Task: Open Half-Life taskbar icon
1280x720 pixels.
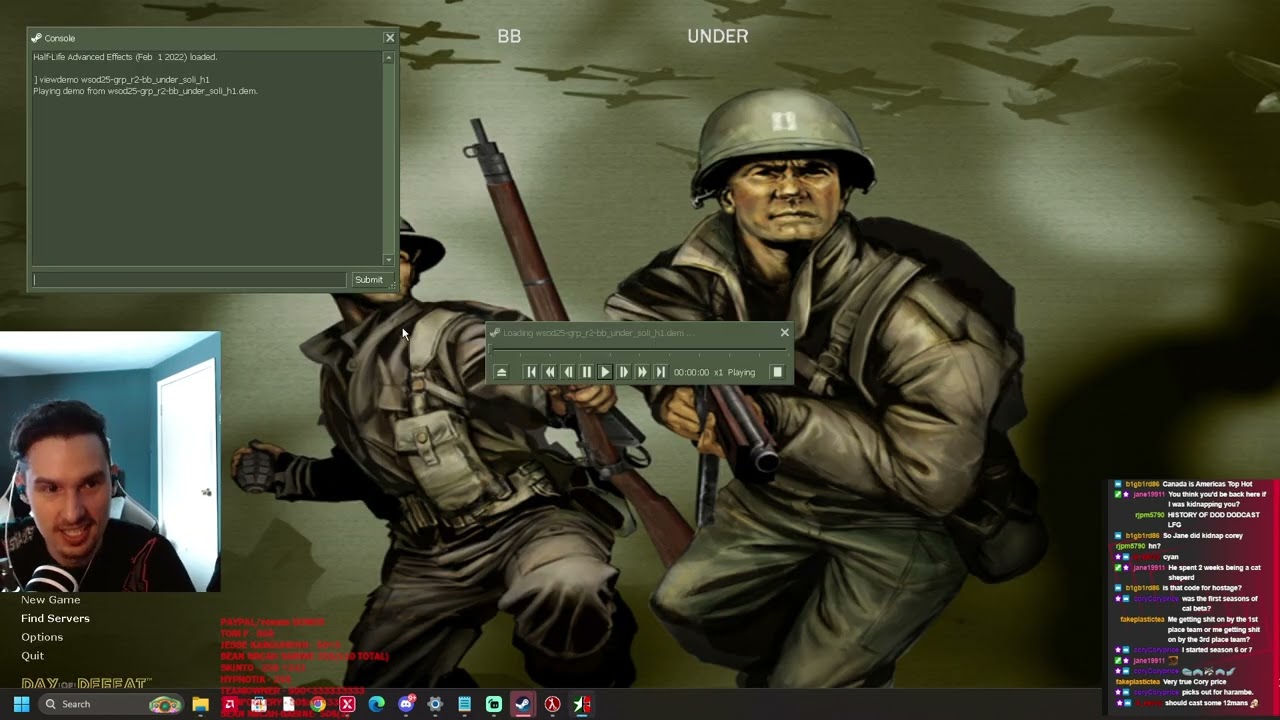Action: 552,704
